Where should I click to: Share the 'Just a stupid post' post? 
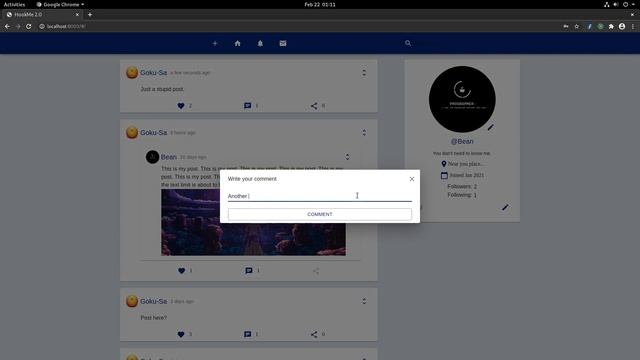click(x=314, y=106)
